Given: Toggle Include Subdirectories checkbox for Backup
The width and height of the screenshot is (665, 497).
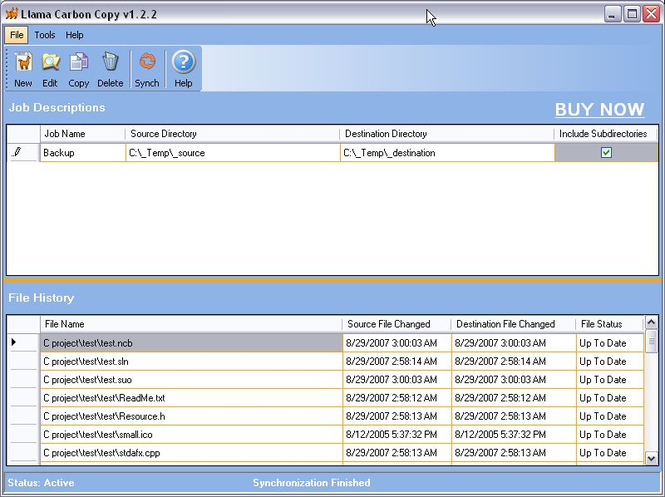Looking at the screenshot, I should 606,153.
